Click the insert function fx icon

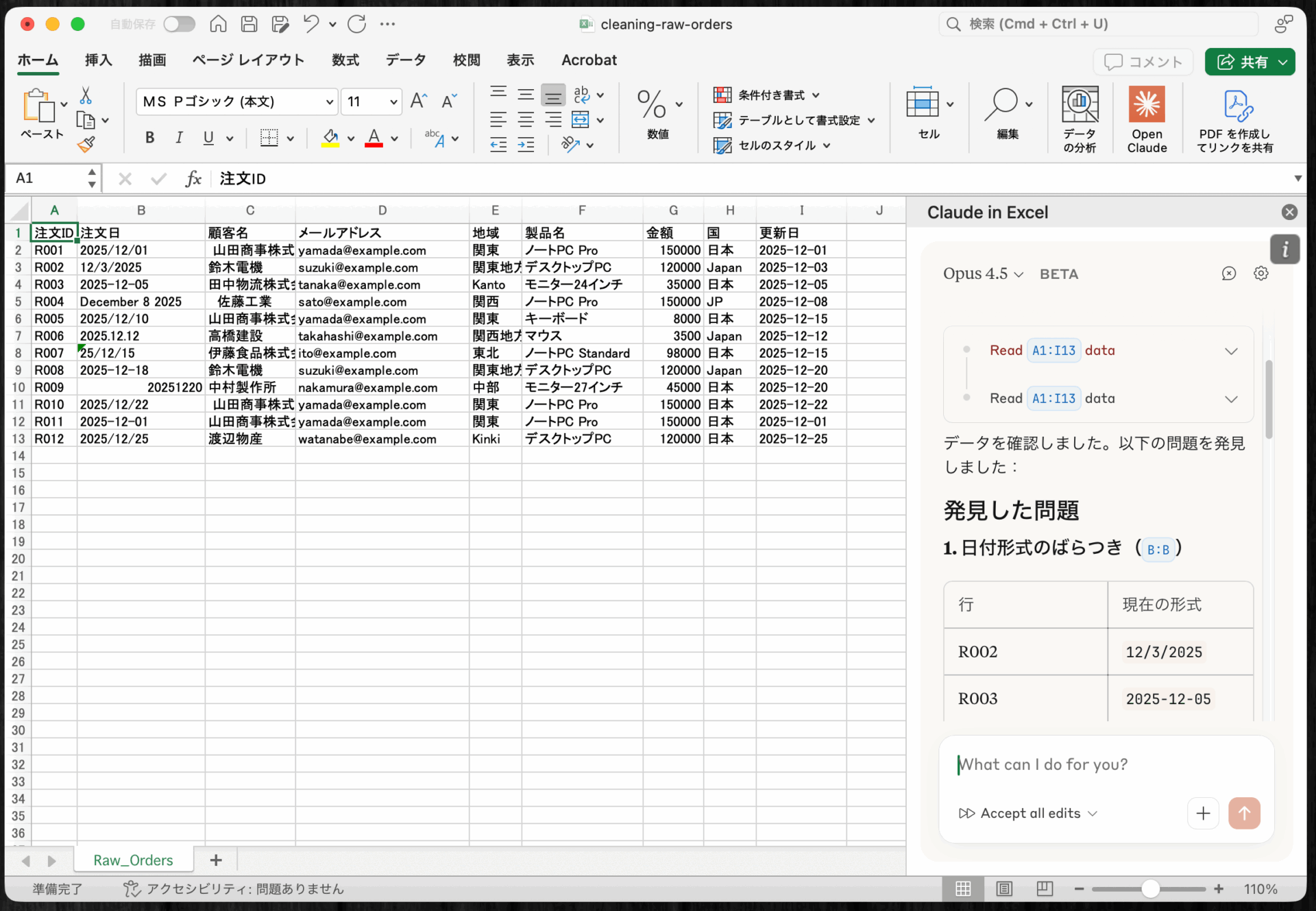tap(193, 179)
